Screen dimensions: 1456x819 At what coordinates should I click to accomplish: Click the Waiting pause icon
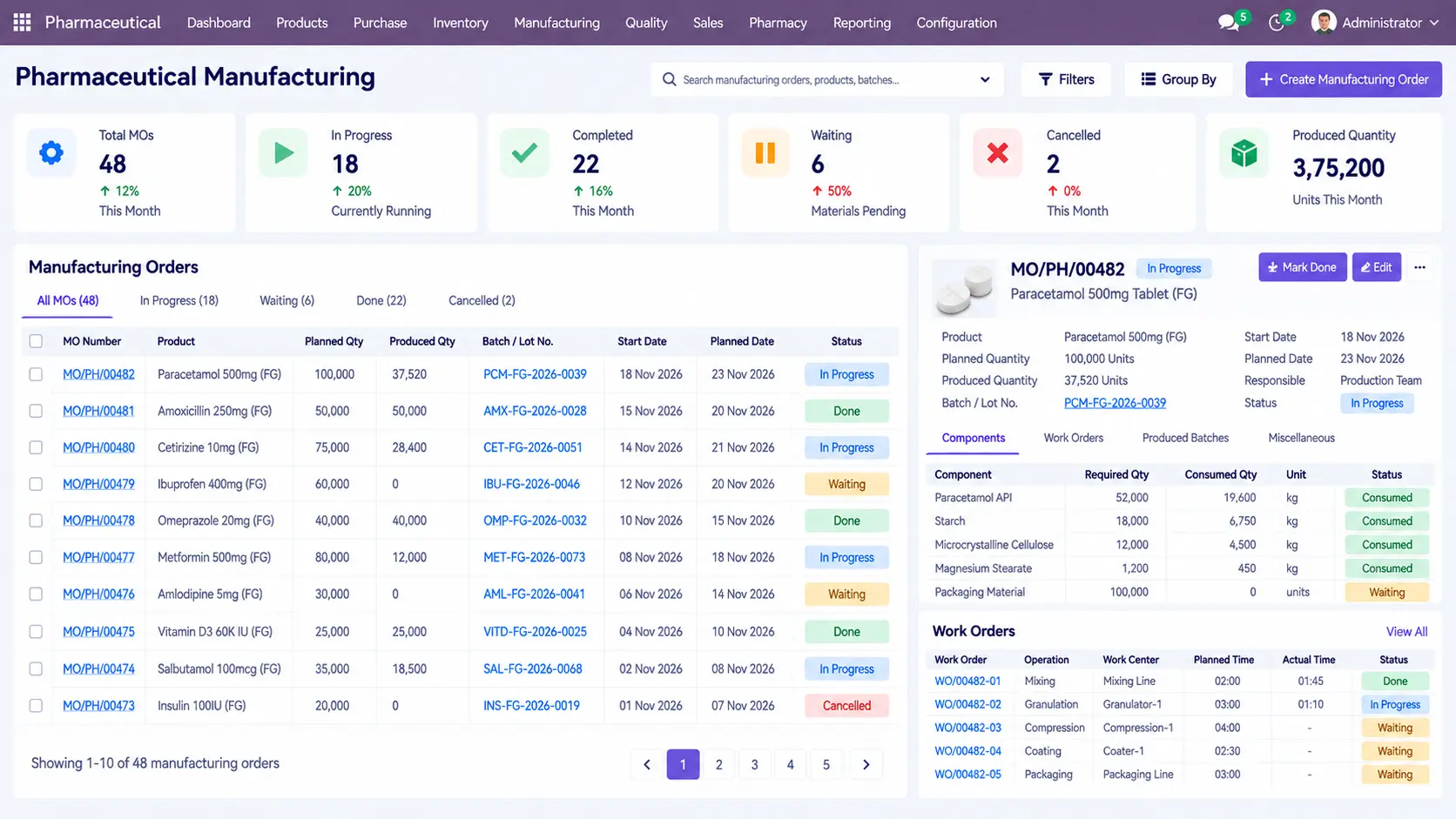(x=765, y=153)
